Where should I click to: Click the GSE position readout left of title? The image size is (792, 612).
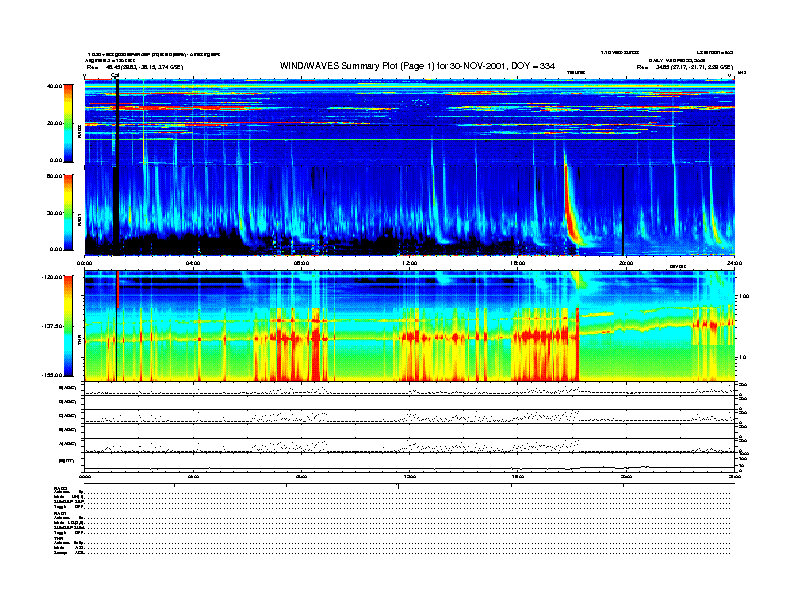click(x=135, y=67)
